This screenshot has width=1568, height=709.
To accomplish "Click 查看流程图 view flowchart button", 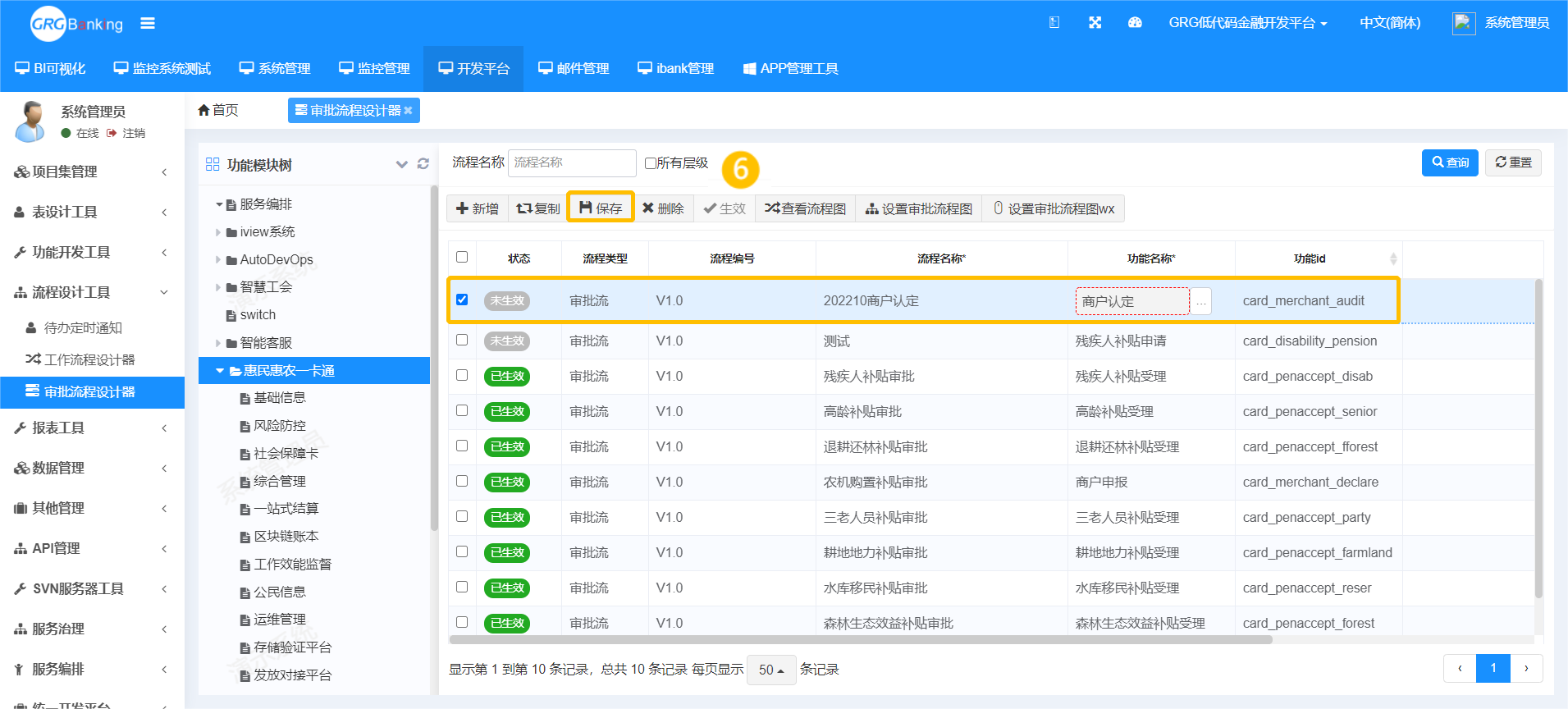I will coord(806,208).
